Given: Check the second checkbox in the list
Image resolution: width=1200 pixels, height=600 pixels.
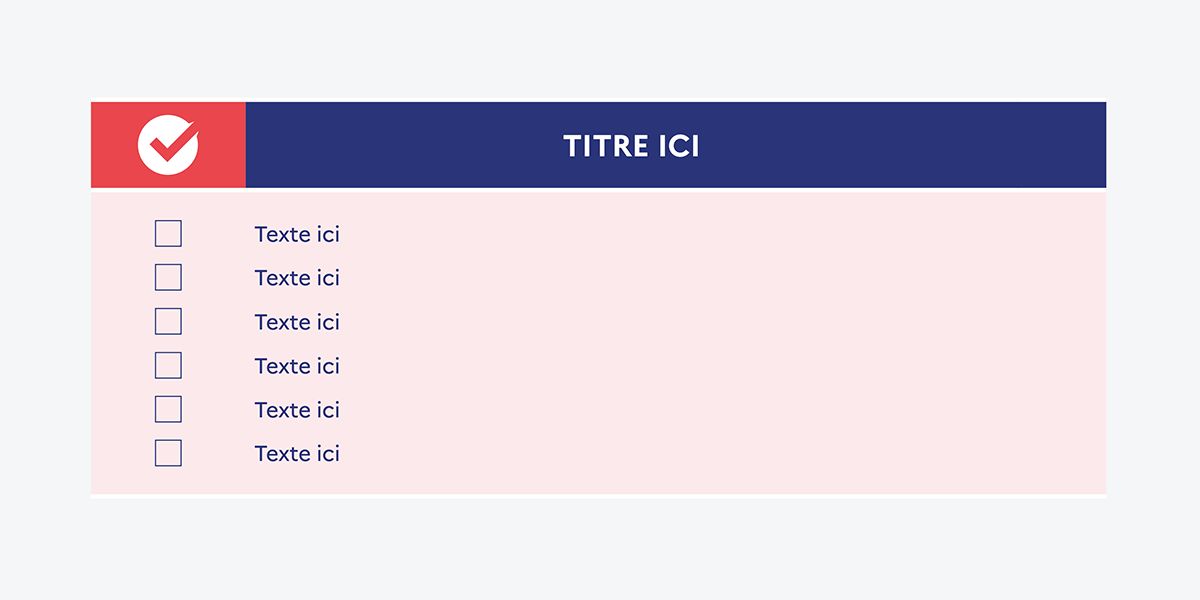Looking at the screenshot, I should tap(168, 277).
